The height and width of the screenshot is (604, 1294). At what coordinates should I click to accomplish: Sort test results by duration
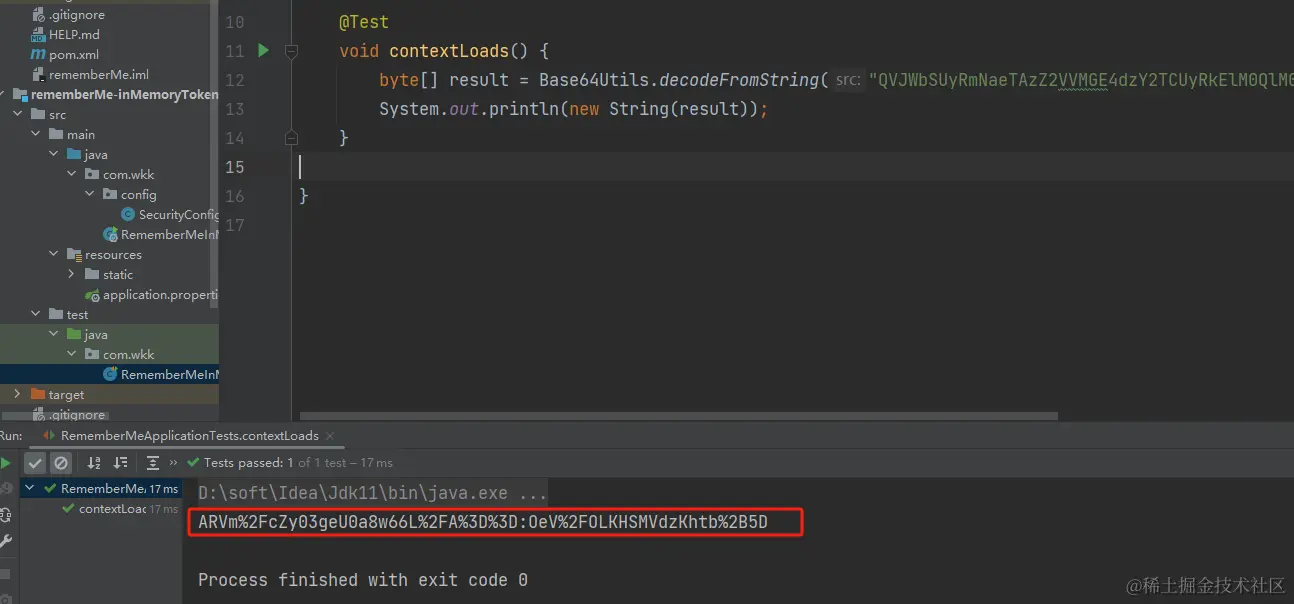(x=121, y=463)
